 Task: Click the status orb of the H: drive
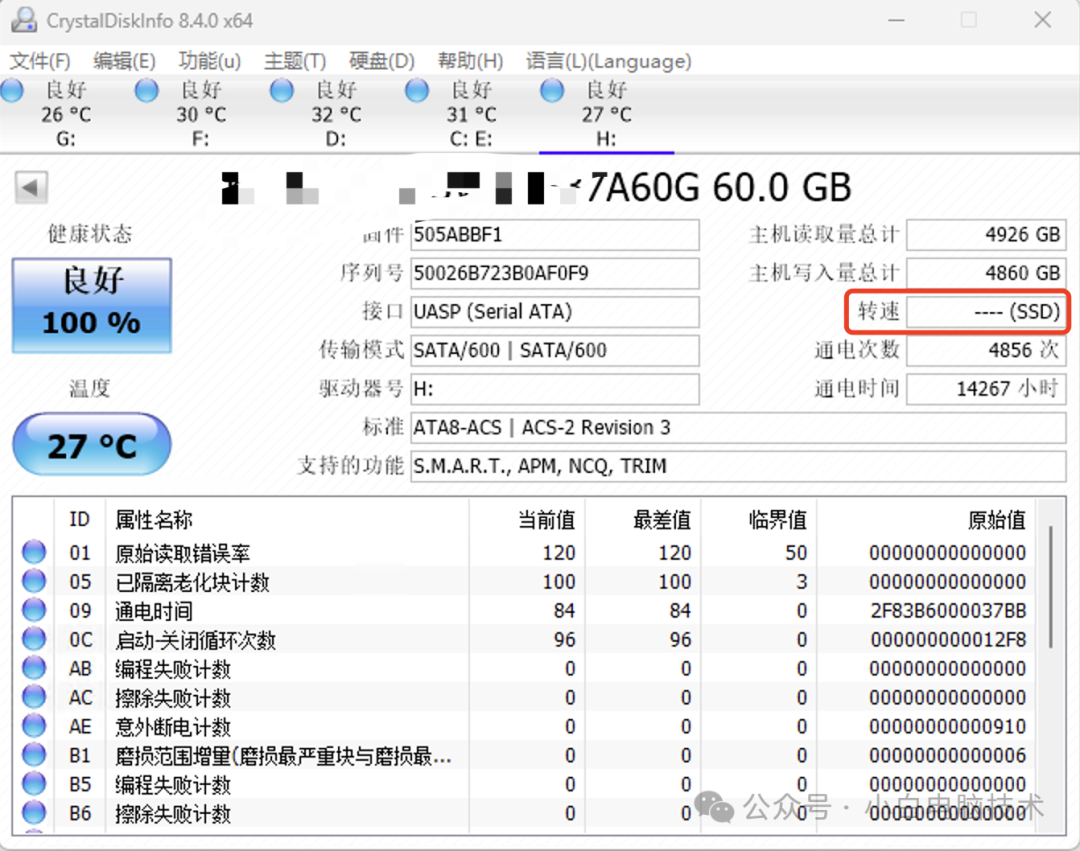[x=552, y=90]
